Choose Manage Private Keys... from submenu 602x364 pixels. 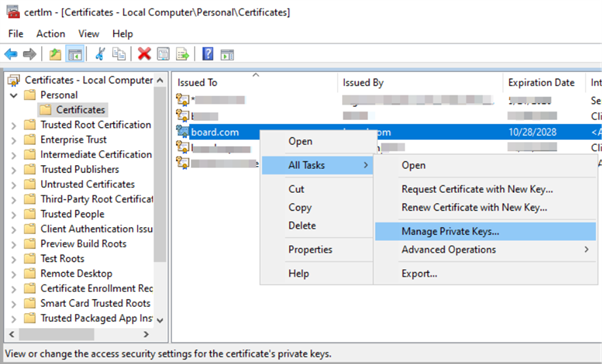485,232
